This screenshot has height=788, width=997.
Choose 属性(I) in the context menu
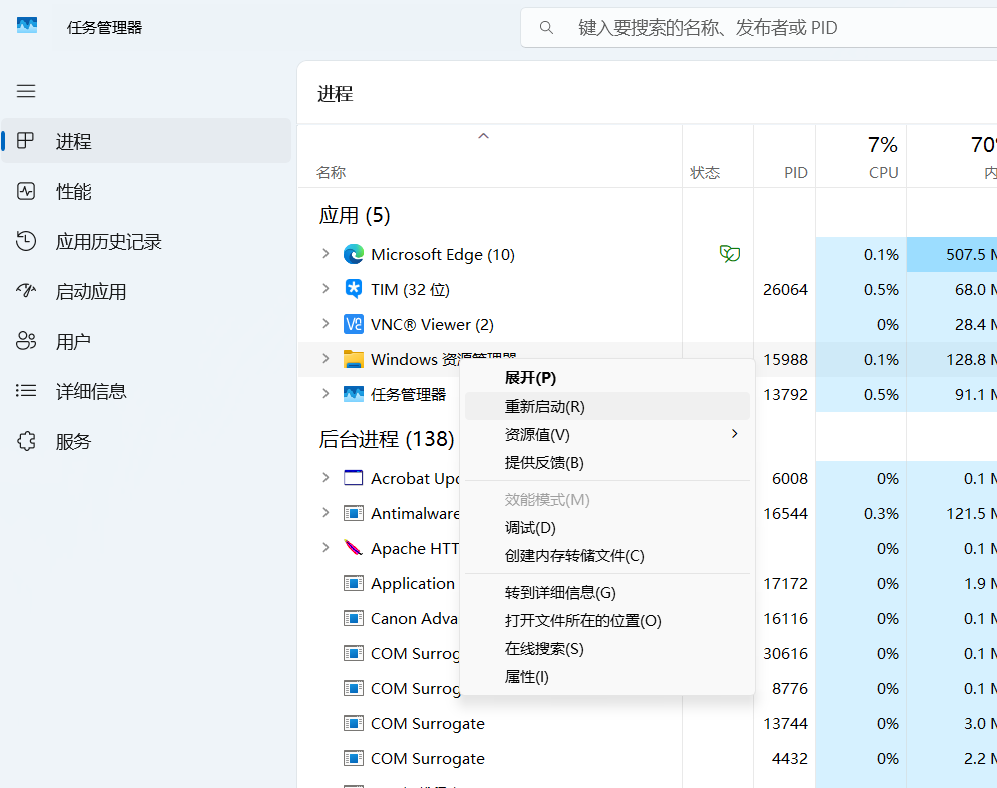pos(607,676)
